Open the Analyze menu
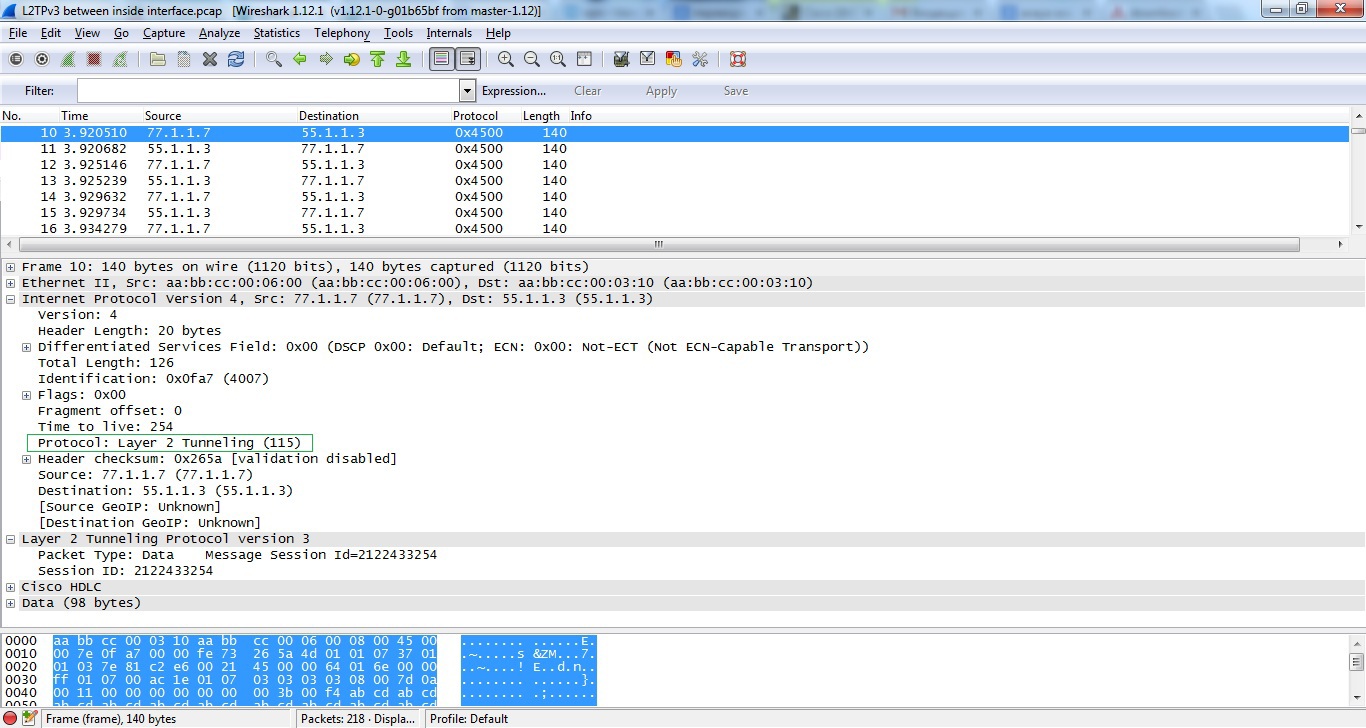The width and height of the screenshot is (1366, 728). tap(220, 33)
